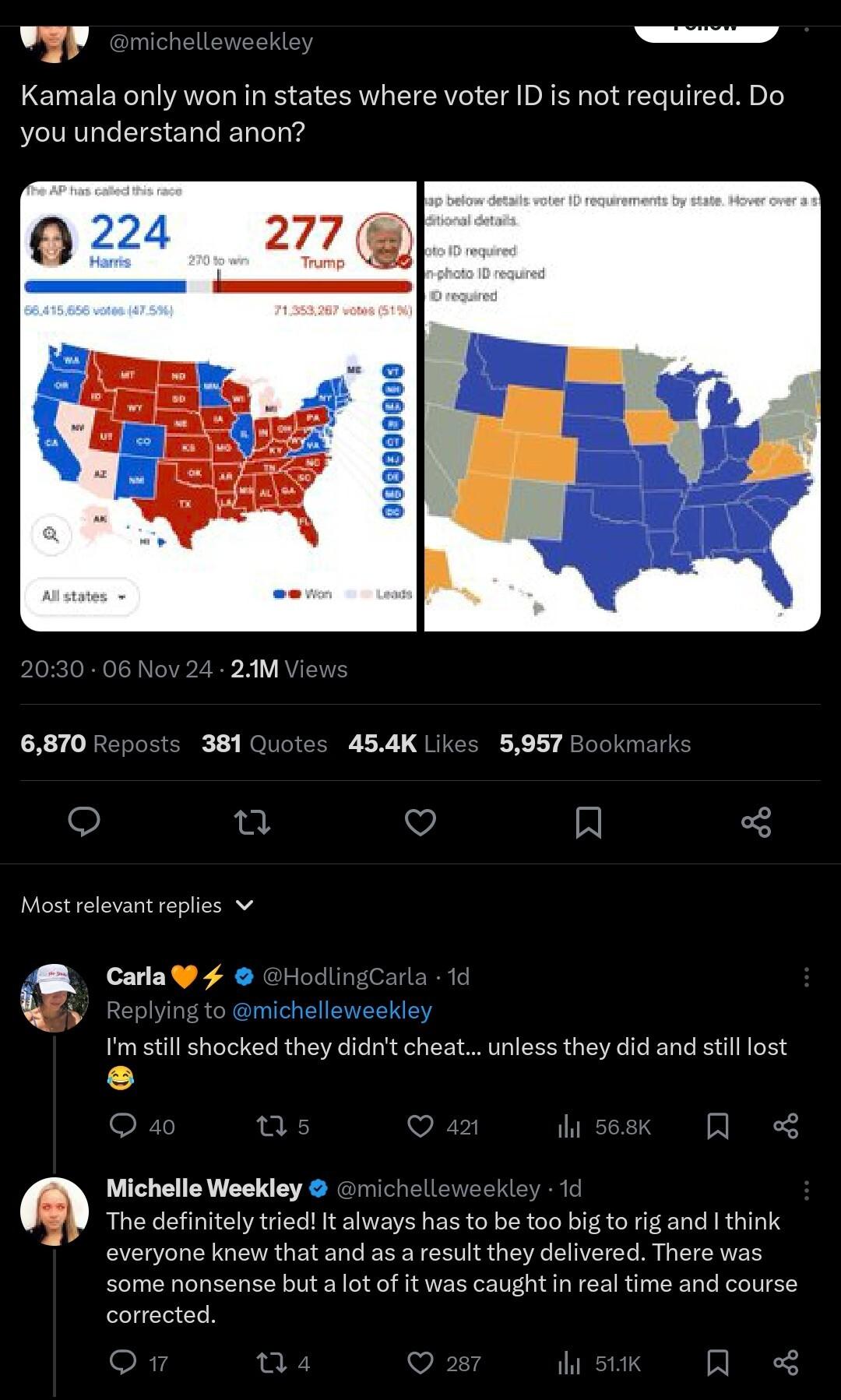Share Michelle Weekley's reply

click(786, 1363)
